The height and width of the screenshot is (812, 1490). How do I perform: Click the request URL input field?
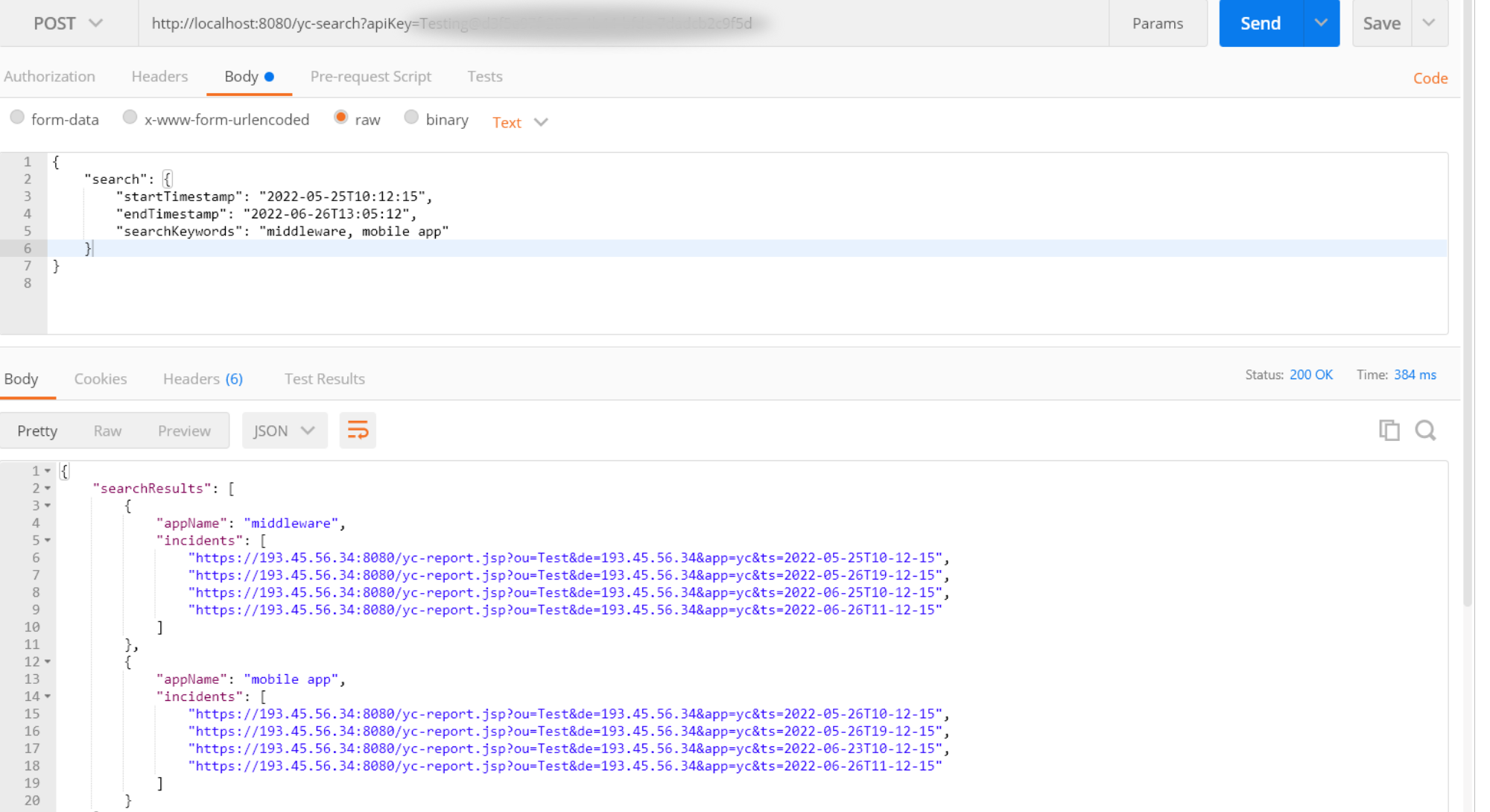(623, 23)
